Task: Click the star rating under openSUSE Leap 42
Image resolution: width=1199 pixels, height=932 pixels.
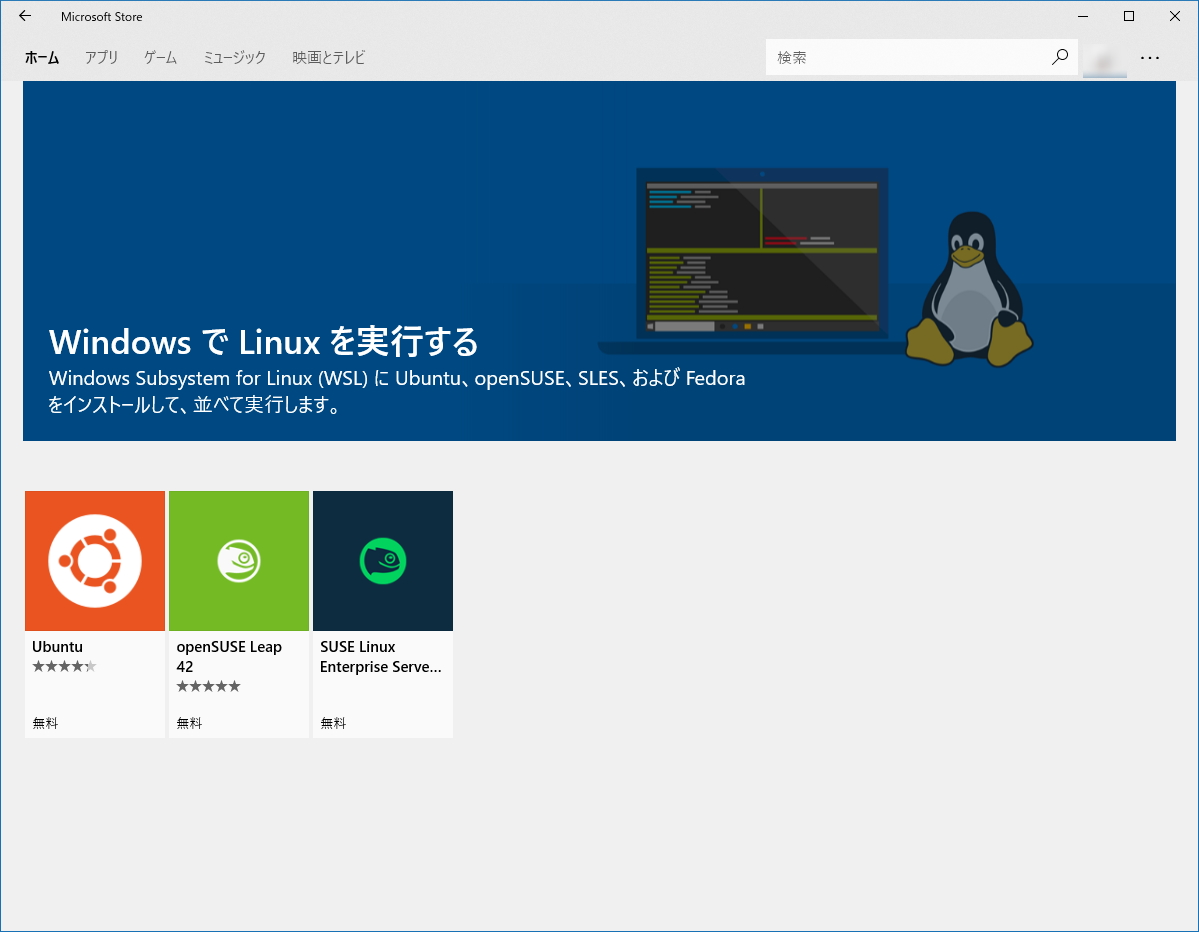Action: 208,686
